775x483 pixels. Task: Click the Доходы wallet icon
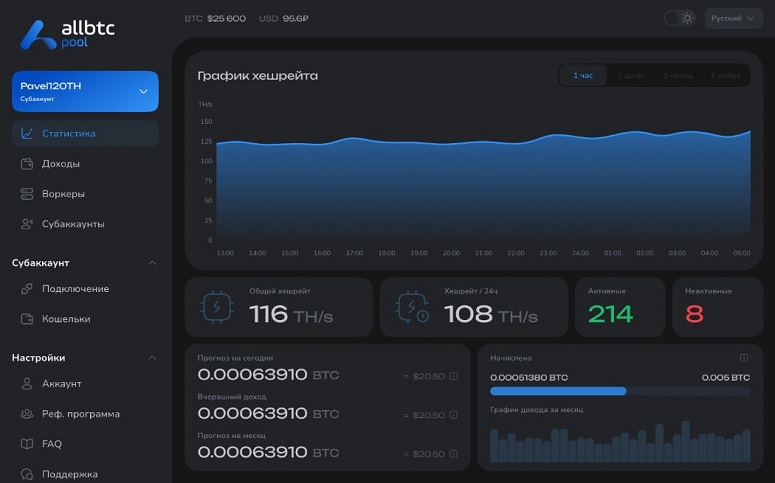[27, 164]
